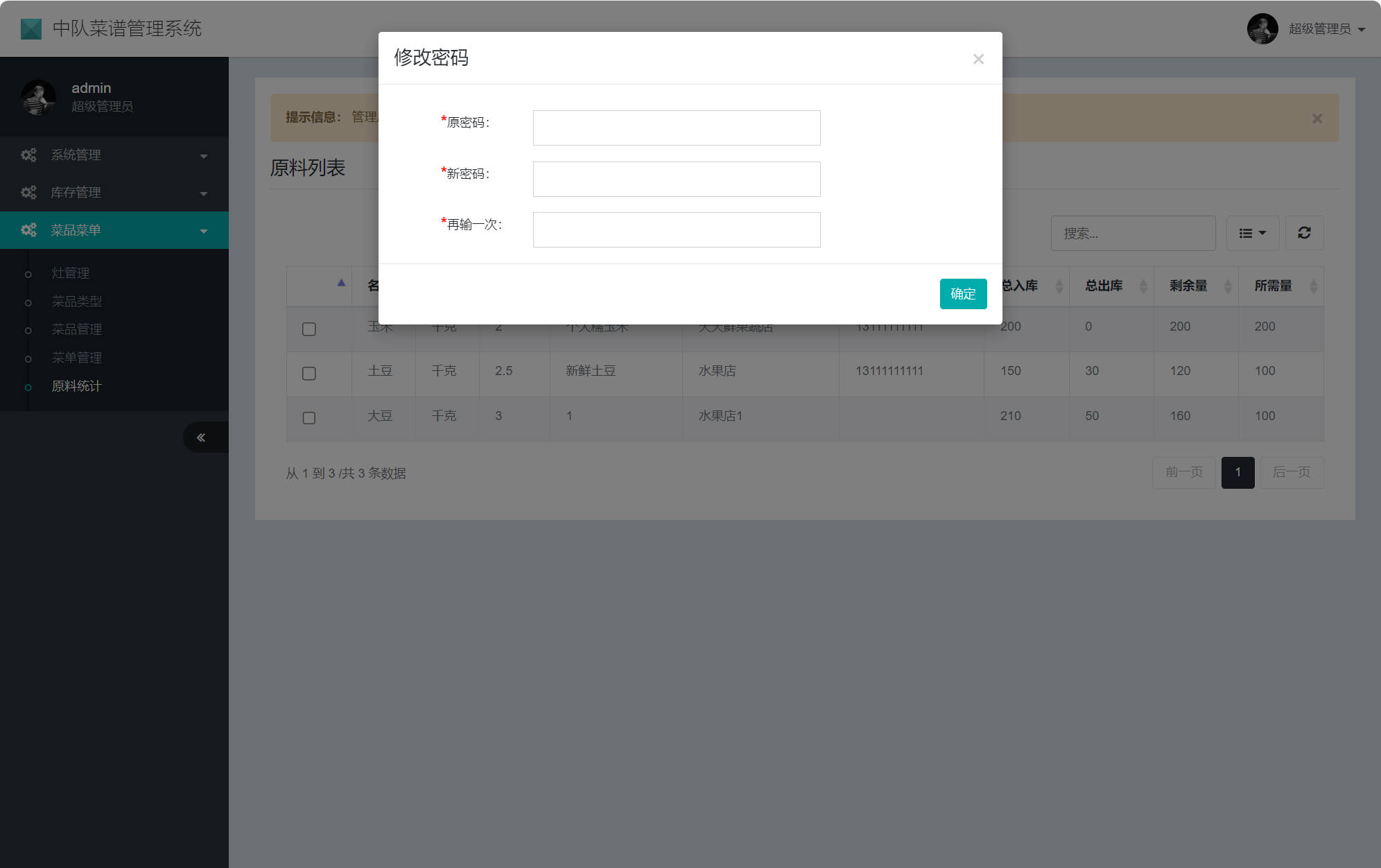Check the checkbox on the 土豆 row
This screenshot has width=1381, height=868.
pos(309,374)
